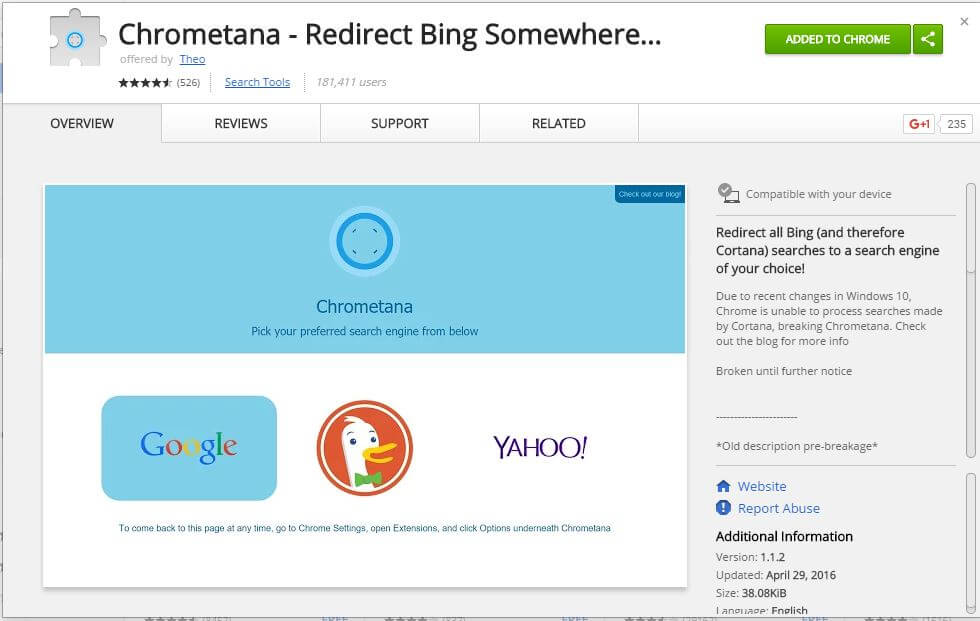The height and width of the screenshot is (621, 980).
Task: Click the extension title 'Chrometana - Redirect Bing Somewhere...'
Action: coord(389,34)
